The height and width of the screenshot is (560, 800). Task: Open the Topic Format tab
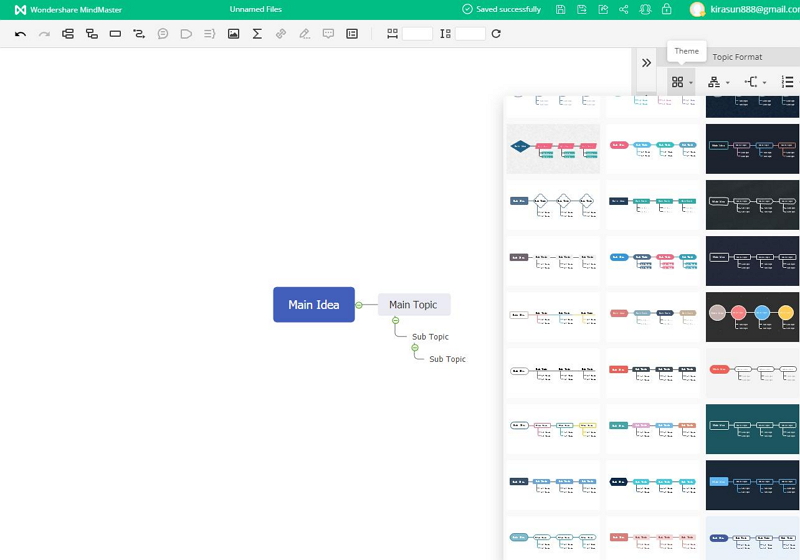coord(737,57)
